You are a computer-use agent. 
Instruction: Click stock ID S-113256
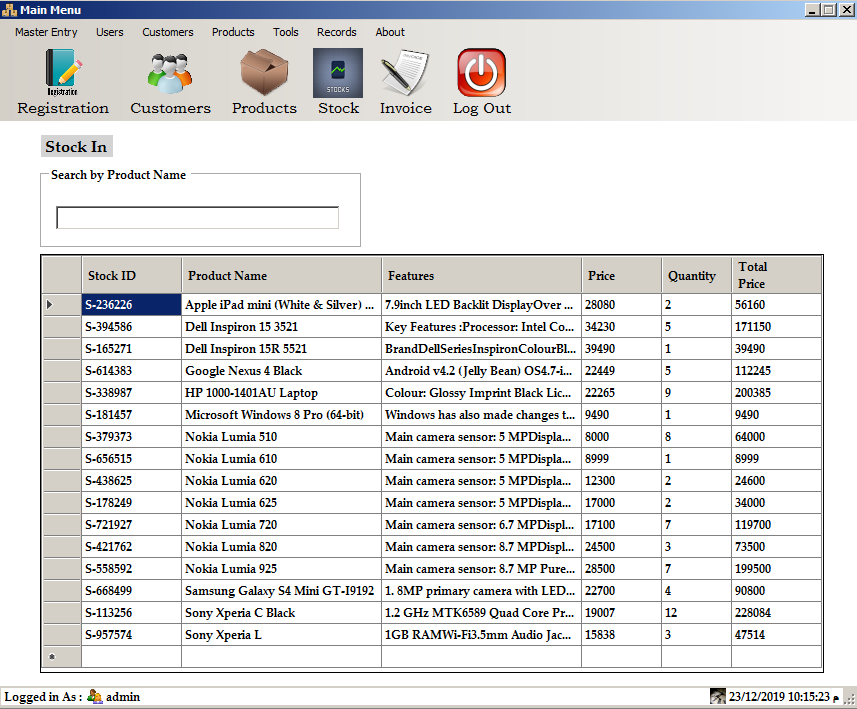tap(132, 613)
